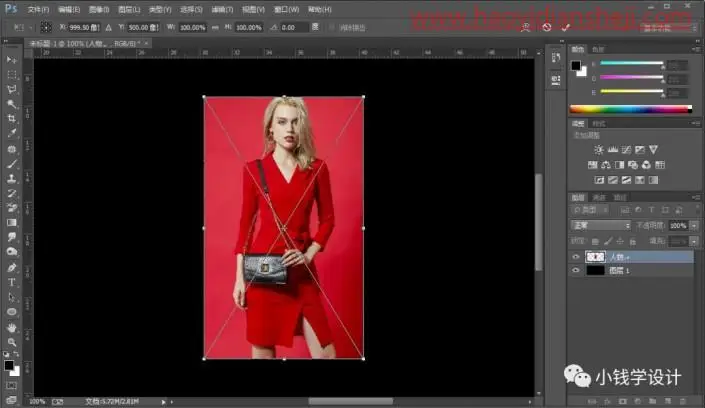Select the 人物 layer thumbnail
The width and height of the screenshot is (705, 408).
pyautogui.click(x=595, y=257)
